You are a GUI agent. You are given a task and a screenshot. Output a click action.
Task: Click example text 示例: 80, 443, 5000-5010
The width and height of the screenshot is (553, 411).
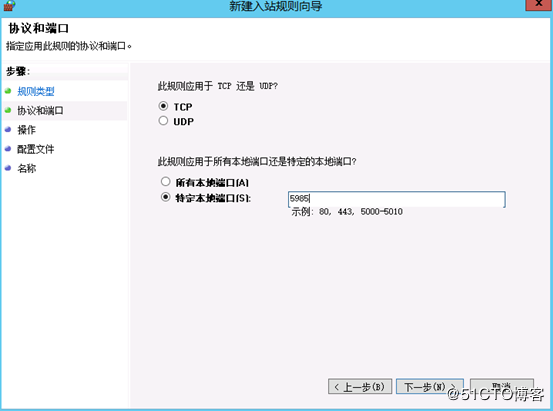[x=347, y=212]
